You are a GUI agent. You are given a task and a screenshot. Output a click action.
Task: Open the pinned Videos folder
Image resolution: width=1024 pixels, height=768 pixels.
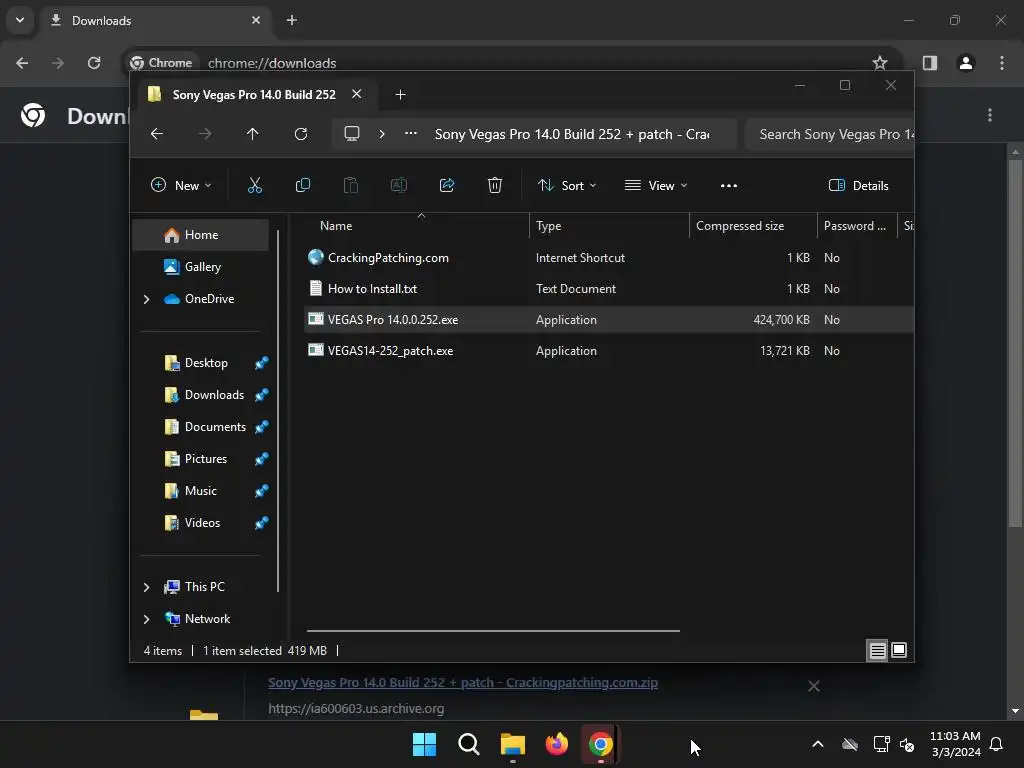pyautogui.click(x=200, y=523)
